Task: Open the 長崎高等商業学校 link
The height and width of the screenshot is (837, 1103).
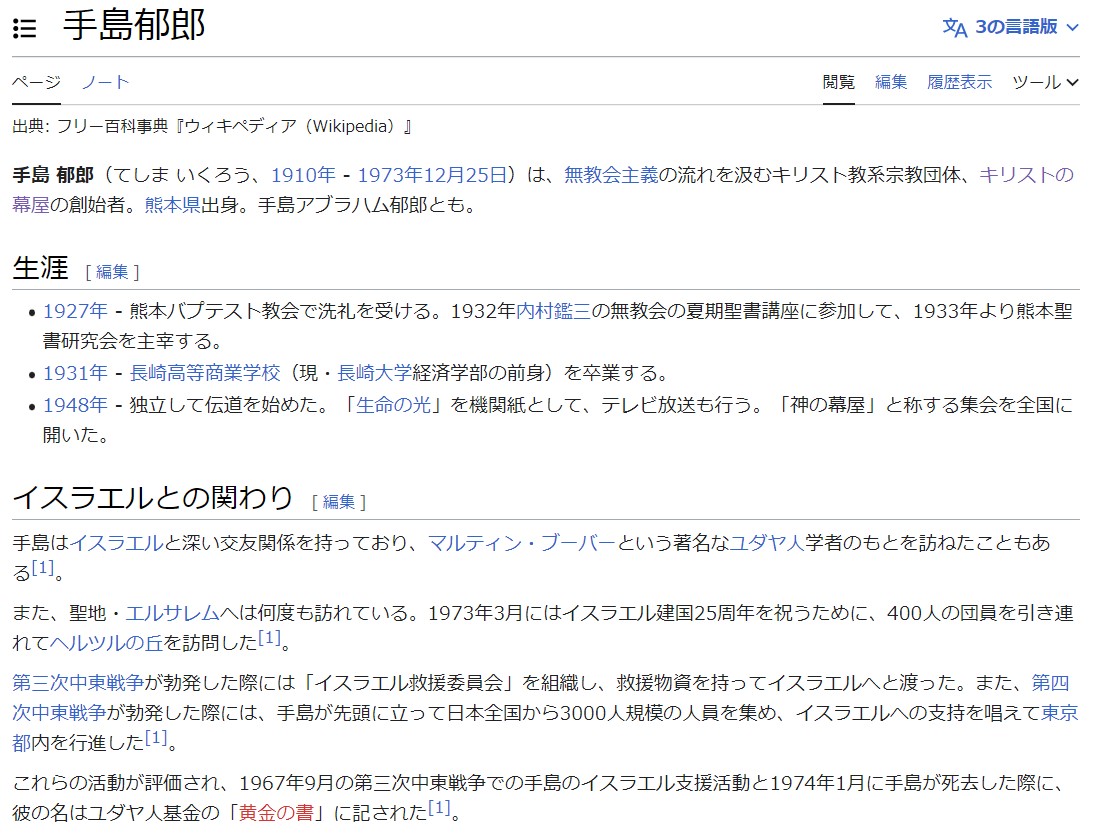Action: (205, 373)
